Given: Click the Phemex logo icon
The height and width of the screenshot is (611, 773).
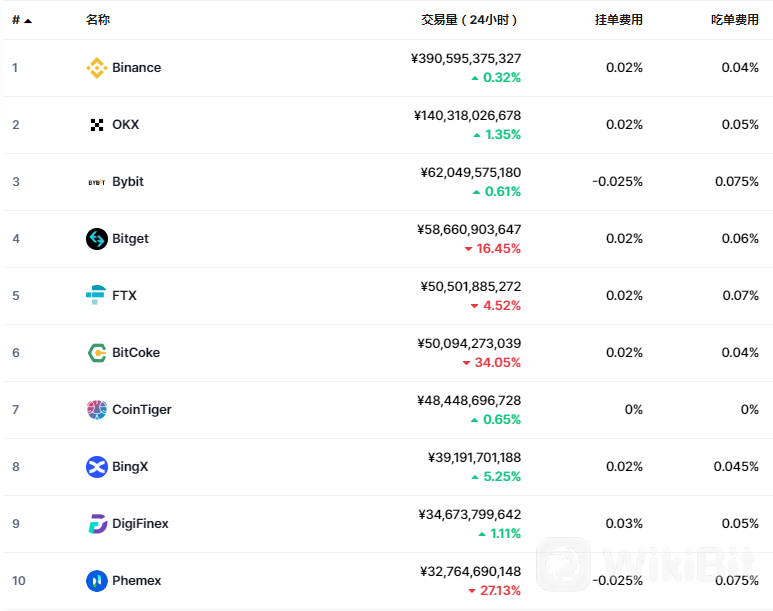Looking at the screenshot, I should (97, 580).
